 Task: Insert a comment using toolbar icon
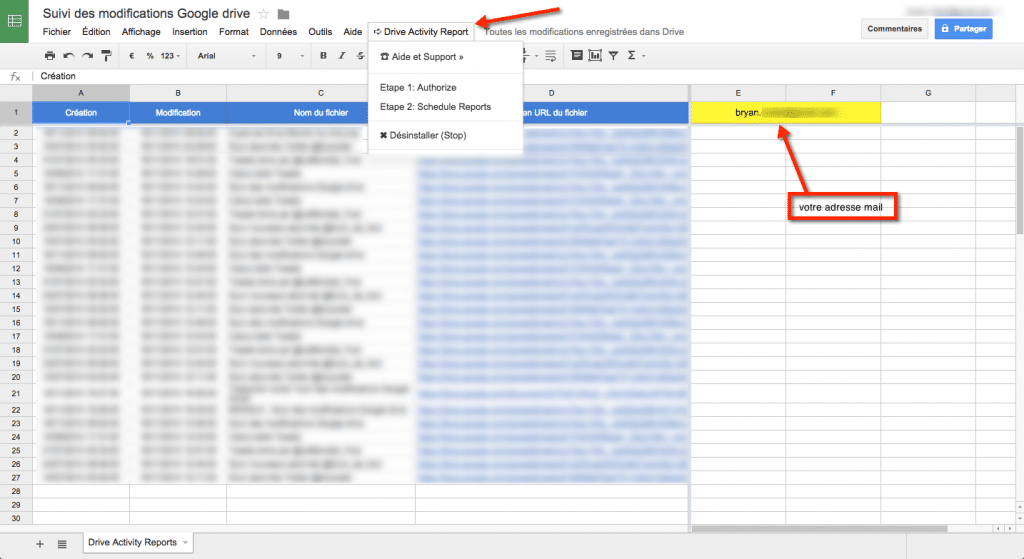(577, 56)
